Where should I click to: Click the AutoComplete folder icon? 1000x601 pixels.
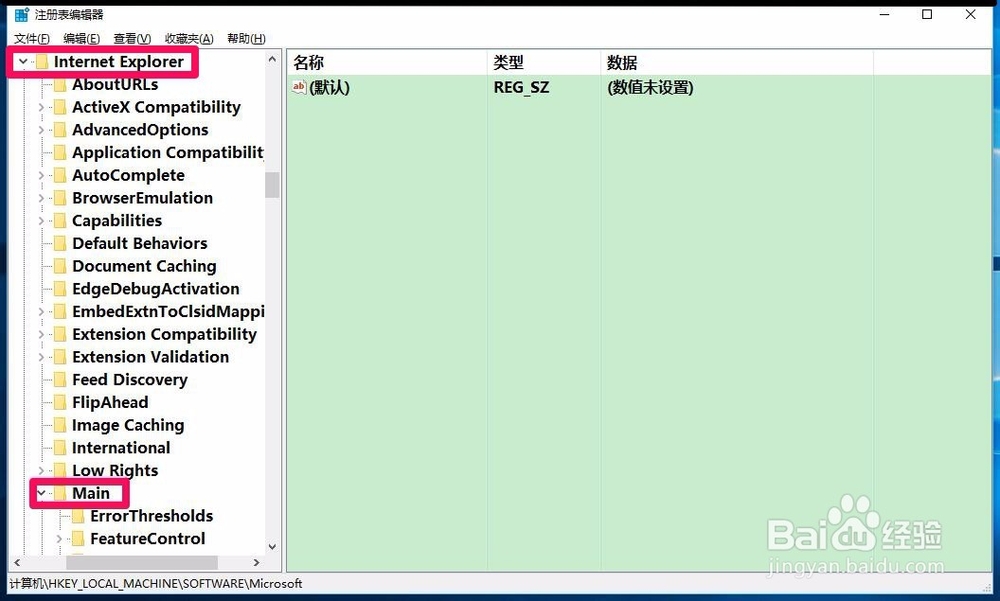coord(60,175)
